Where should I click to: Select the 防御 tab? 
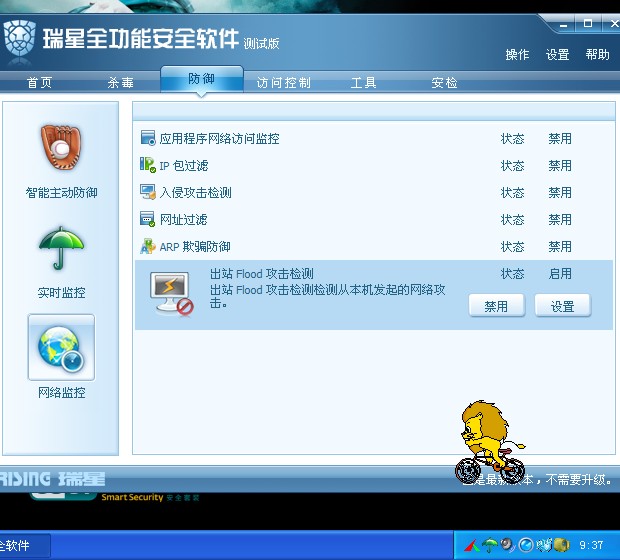click(202, 79)
